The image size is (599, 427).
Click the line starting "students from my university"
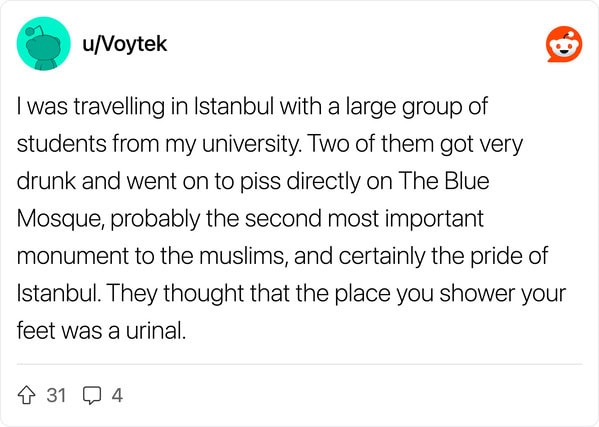coord(270,144)
